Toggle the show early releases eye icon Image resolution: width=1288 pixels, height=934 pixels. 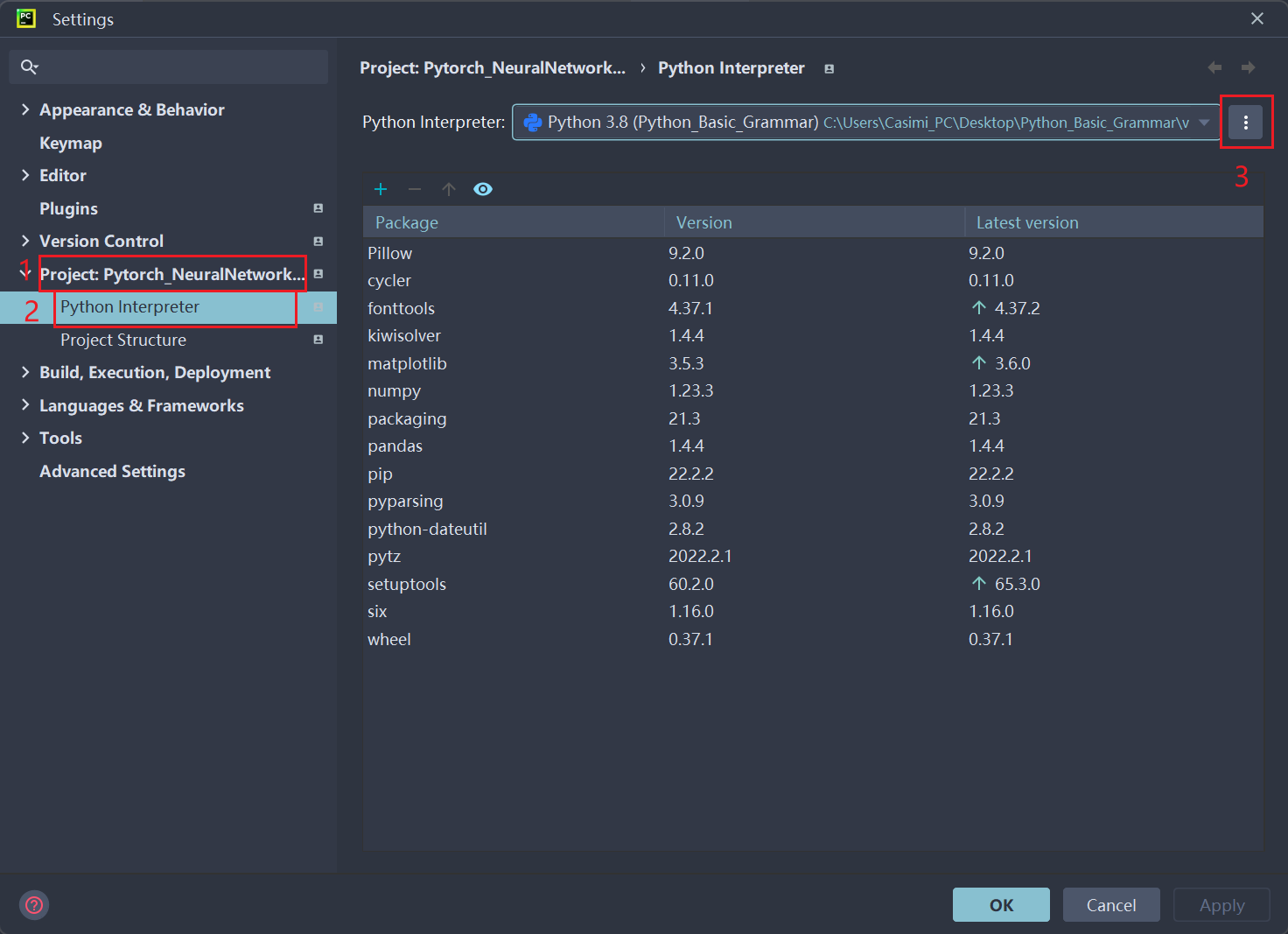click(x=483, y=189)
